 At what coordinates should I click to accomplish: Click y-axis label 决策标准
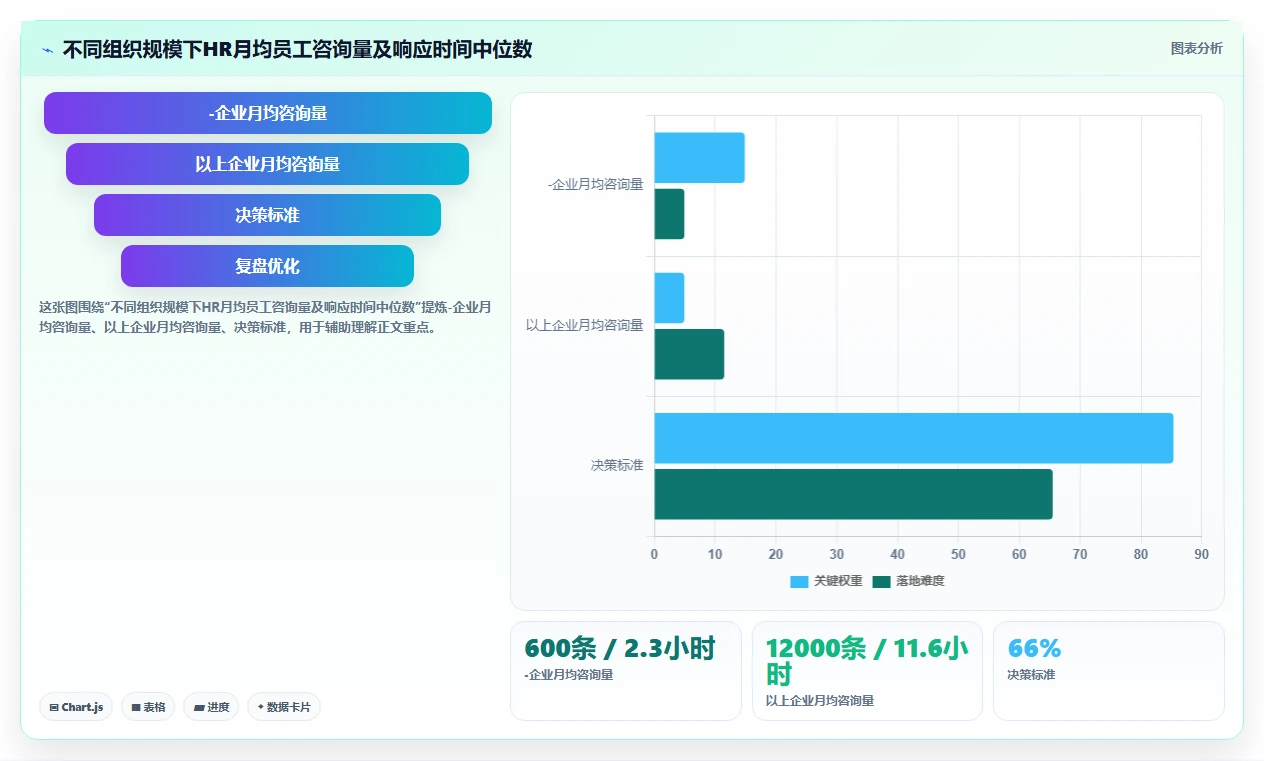click(617, 466)
